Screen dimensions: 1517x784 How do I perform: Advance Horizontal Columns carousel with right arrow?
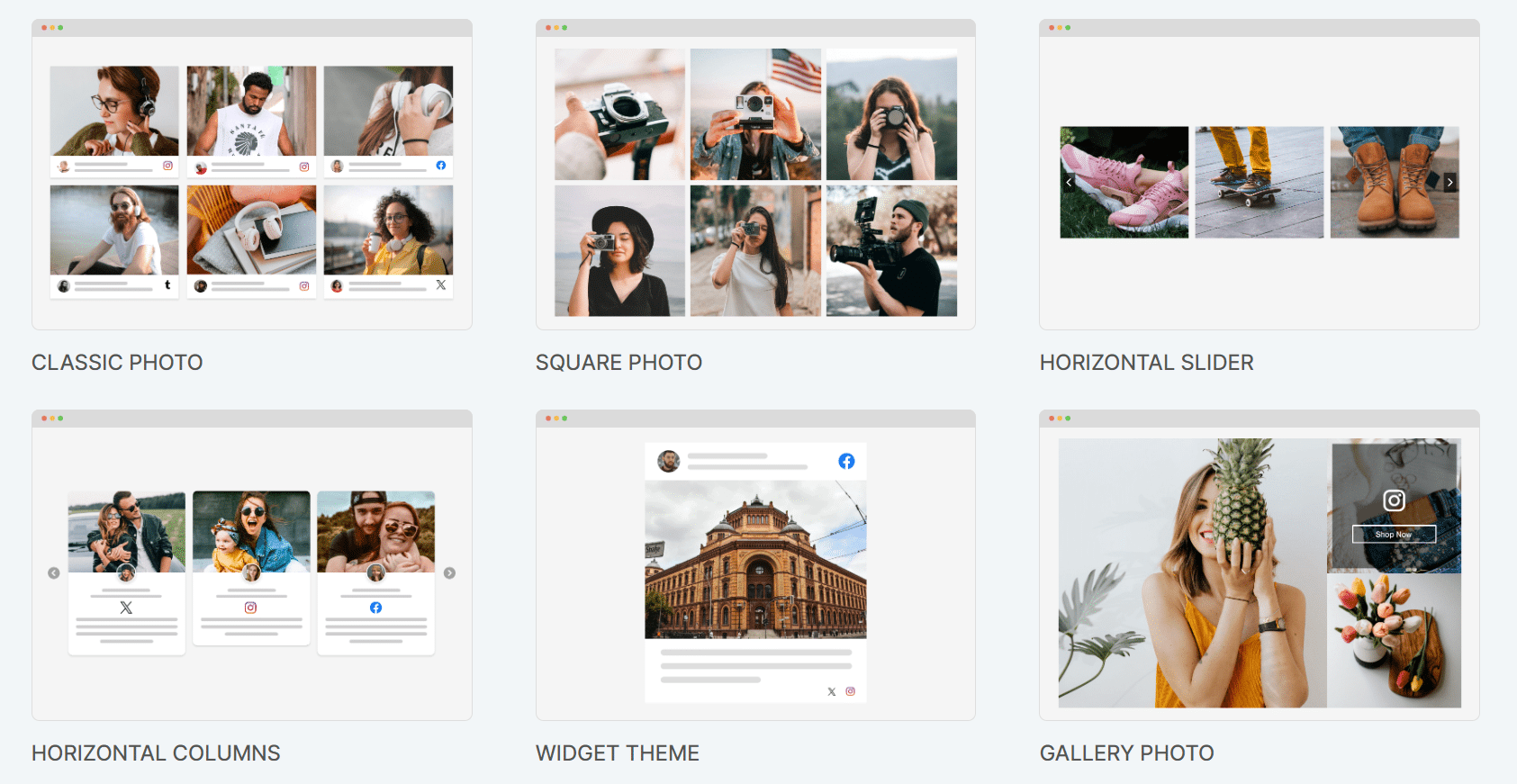tap(449, 573)
